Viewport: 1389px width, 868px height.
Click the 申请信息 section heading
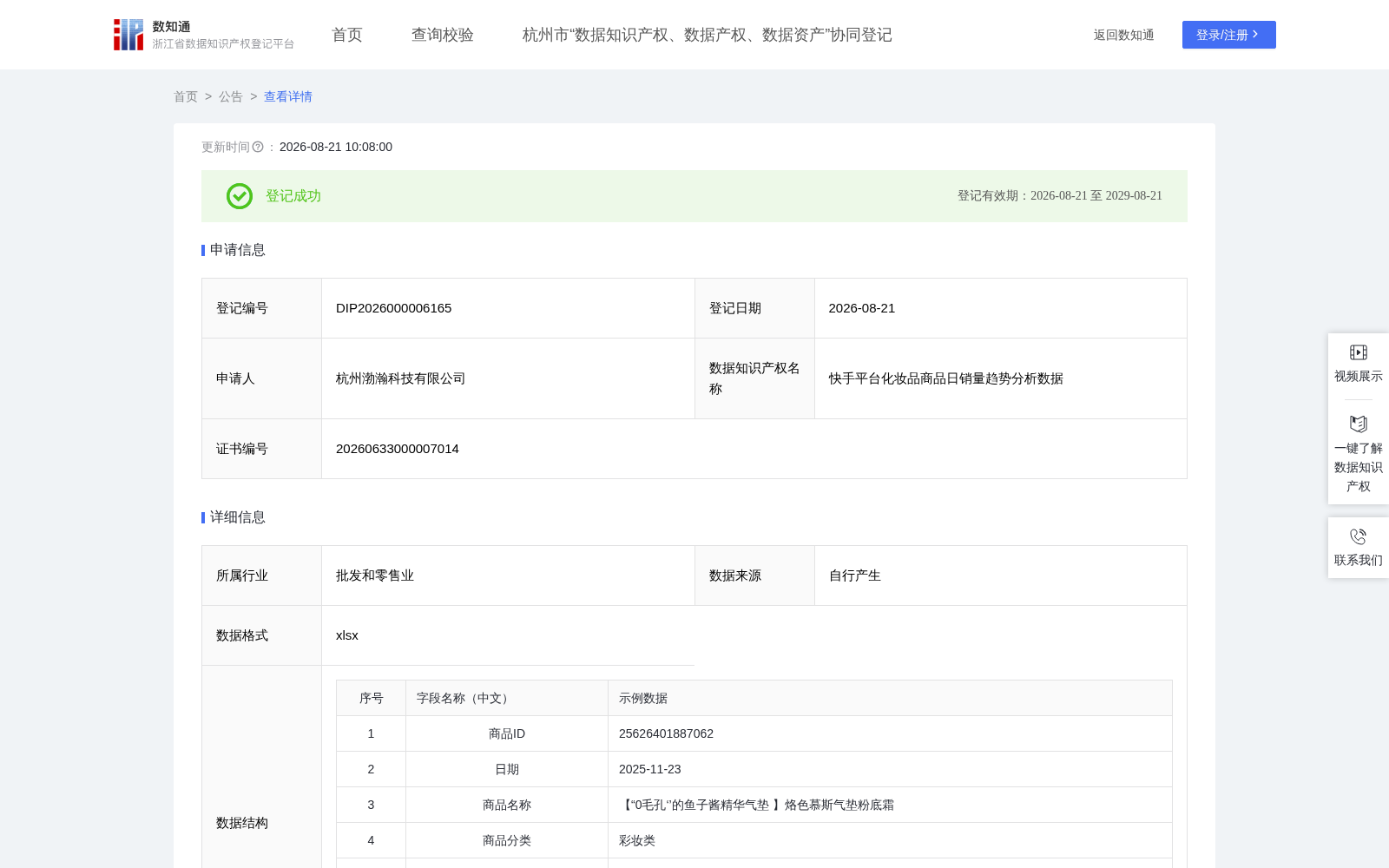[x=238, y=250]
